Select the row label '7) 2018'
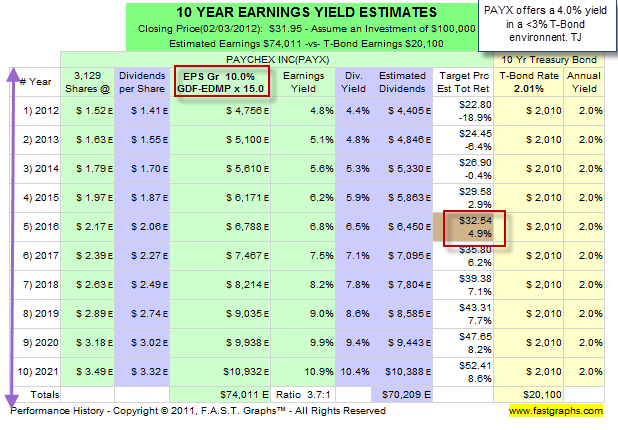The image size is (618, 430). pyautogui.click(x=41, y=285)
